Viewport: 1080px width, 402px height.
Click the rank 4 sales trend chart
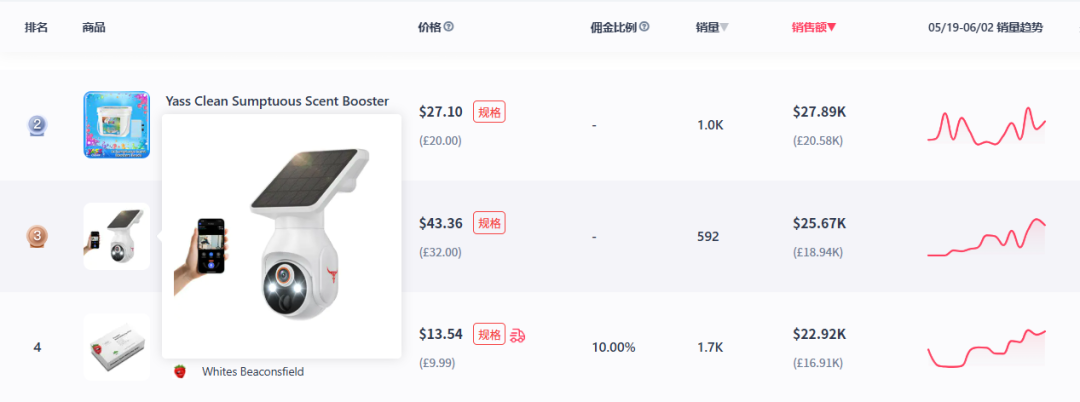tap(986, 347)
